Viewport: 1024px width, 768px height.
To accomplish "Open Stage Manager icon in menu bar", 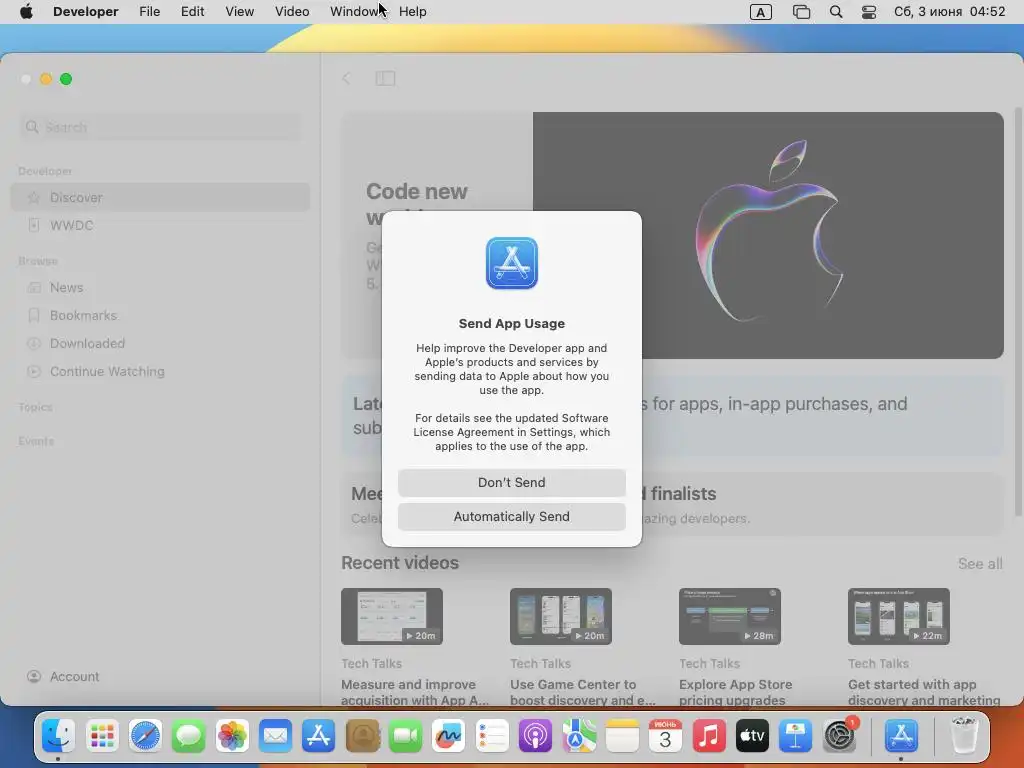I will (801, 12).
